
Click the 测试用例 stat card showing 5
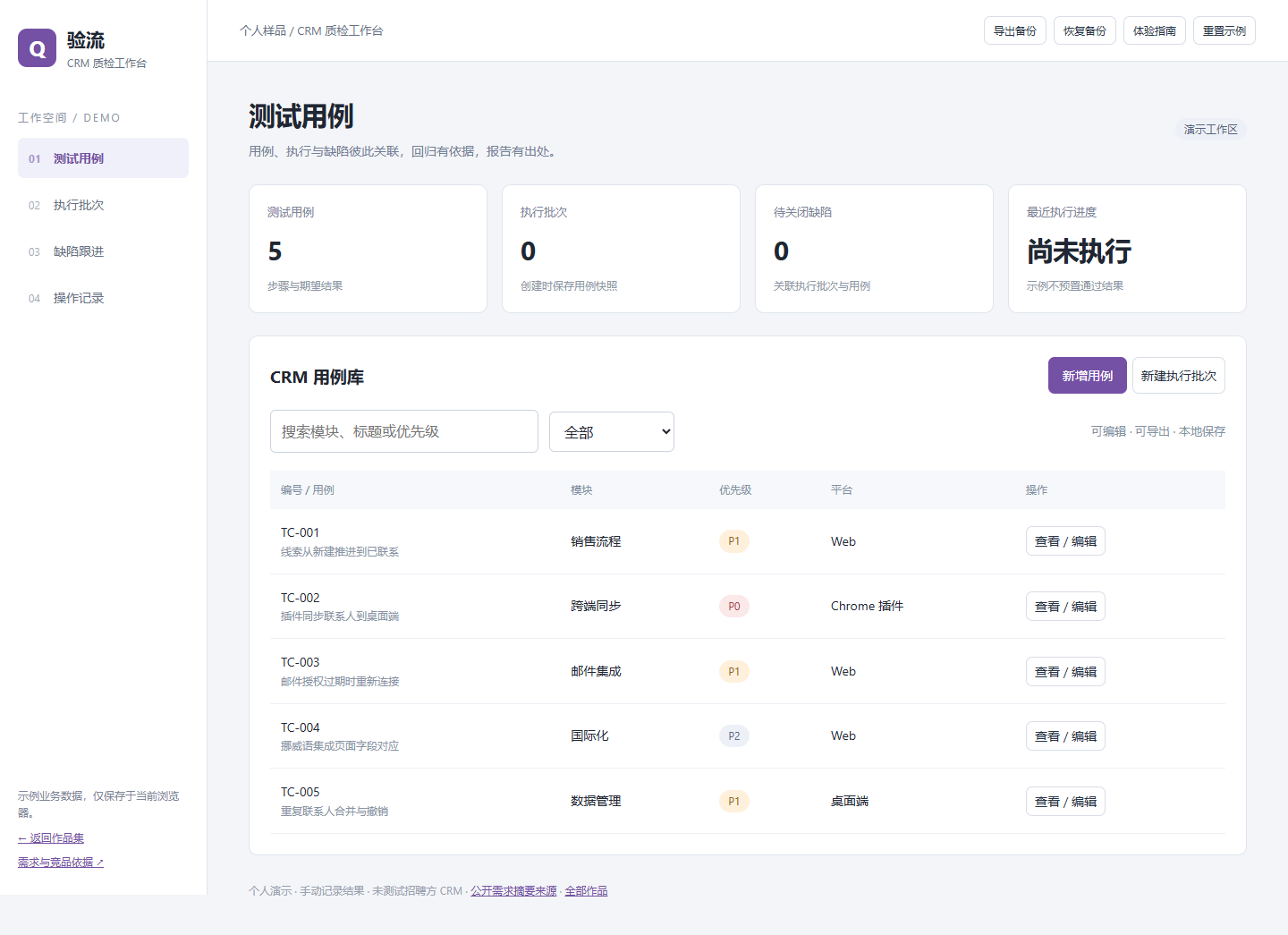pyautogui.click(x=368, y=249)
